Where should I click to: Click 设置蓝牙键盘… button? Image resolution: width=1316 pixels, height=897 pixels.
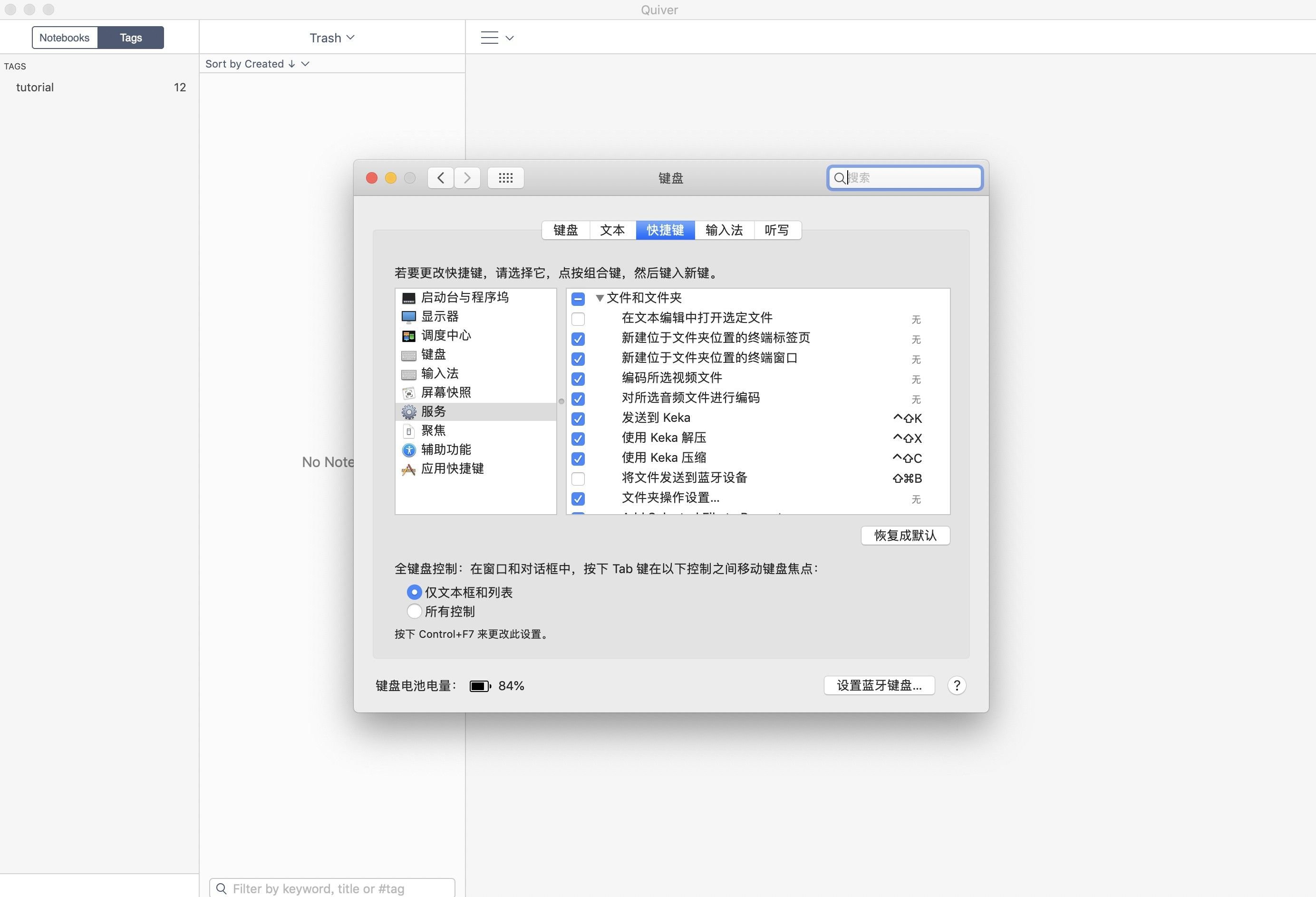tap(880, 686)
